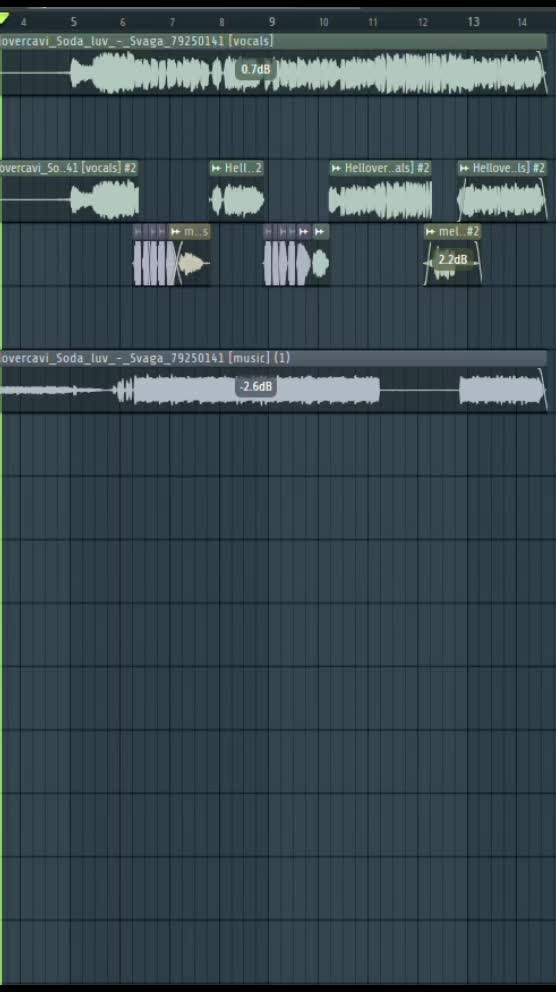
Task: Click the -2.6dB gain label on music clip
Action: coord(256,386)
